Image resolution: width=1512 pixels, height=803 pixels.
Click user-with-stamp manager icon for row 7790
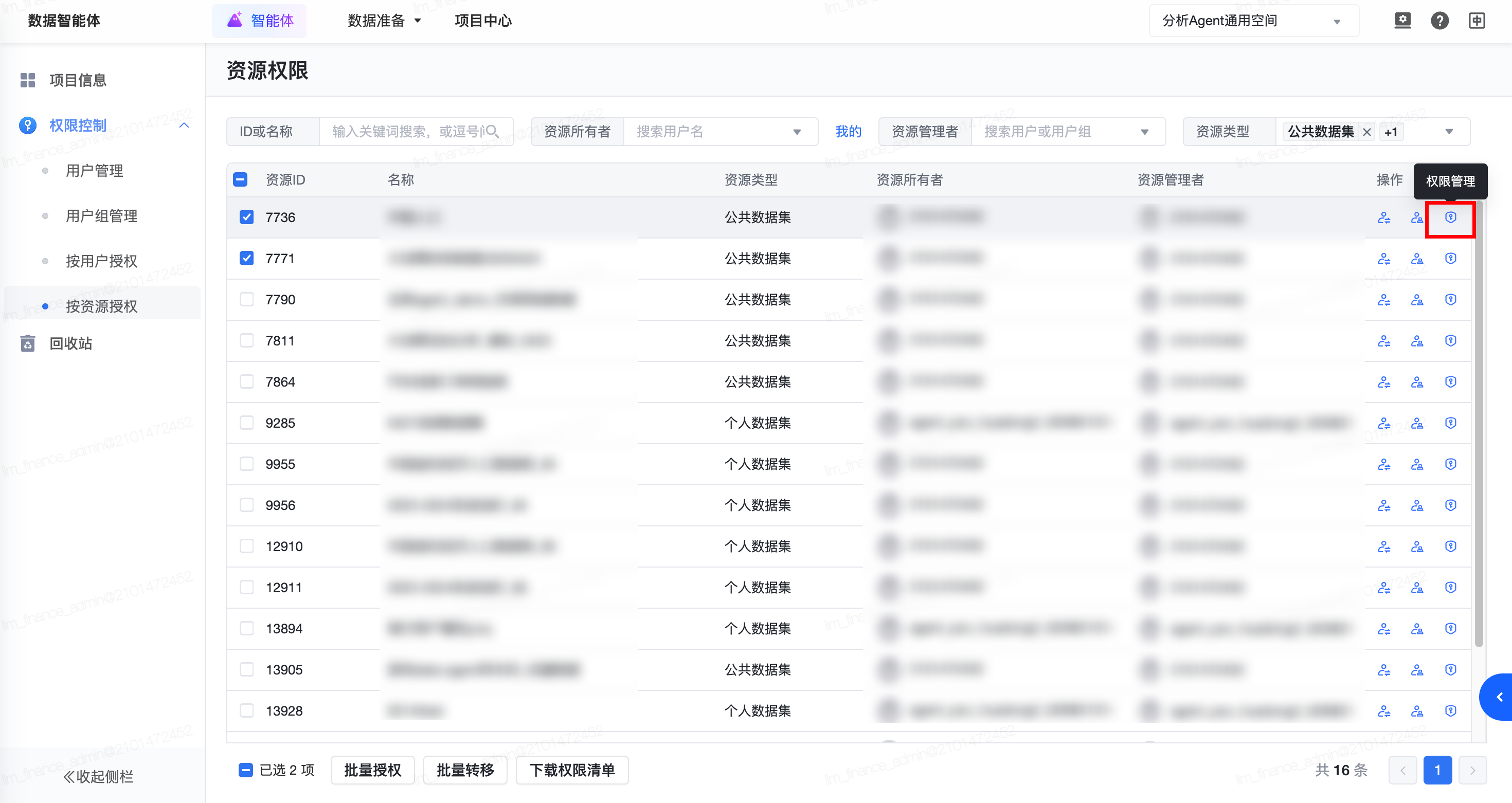point(1417,300)
